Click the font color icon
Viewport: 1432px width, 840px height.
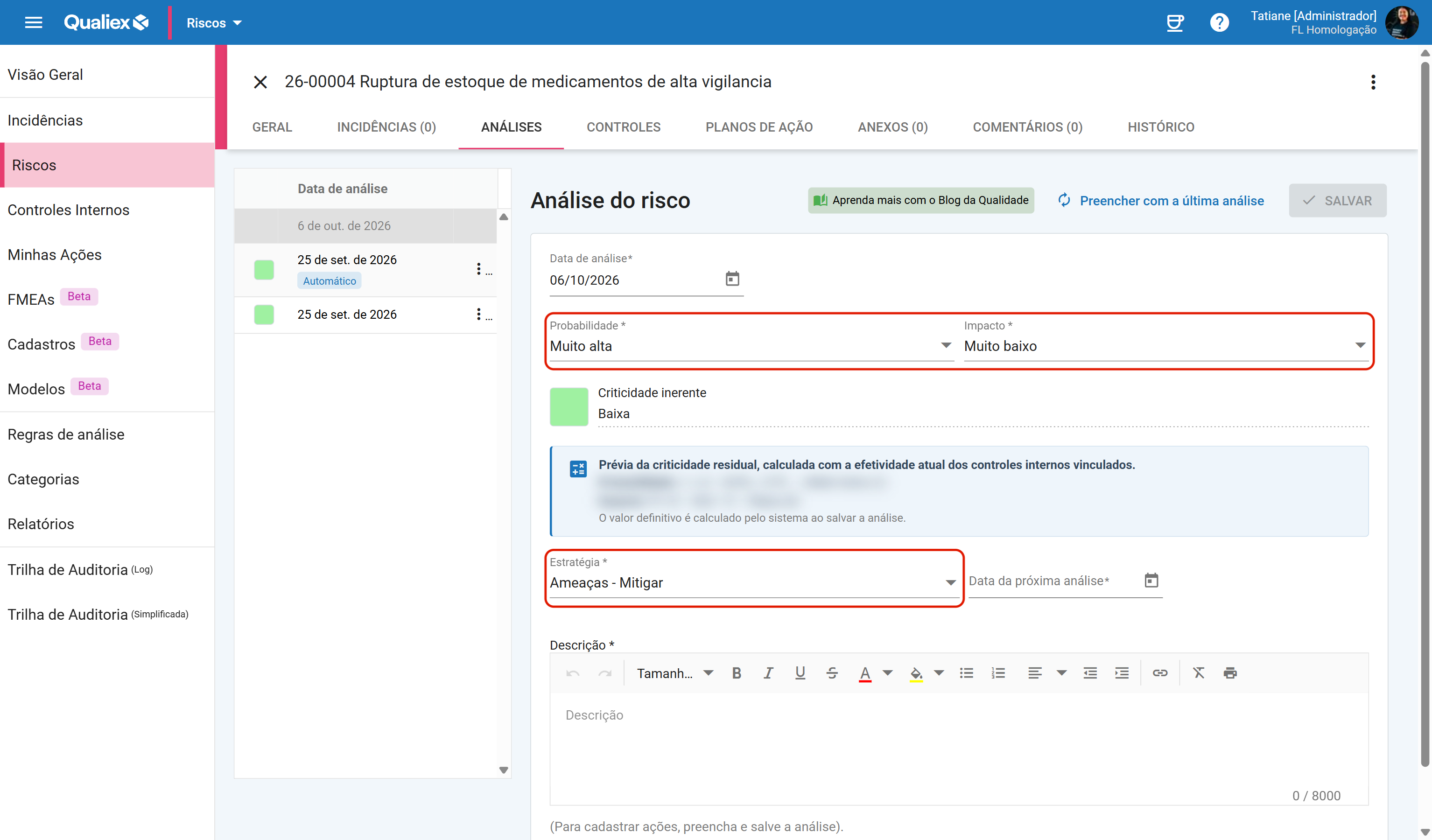[x=865, y=673]
